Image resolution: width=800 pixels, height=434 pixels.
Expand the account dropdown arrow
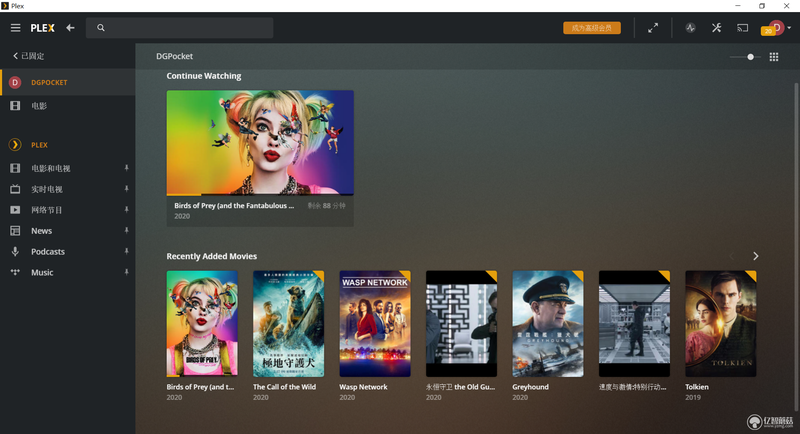[789, 28]
